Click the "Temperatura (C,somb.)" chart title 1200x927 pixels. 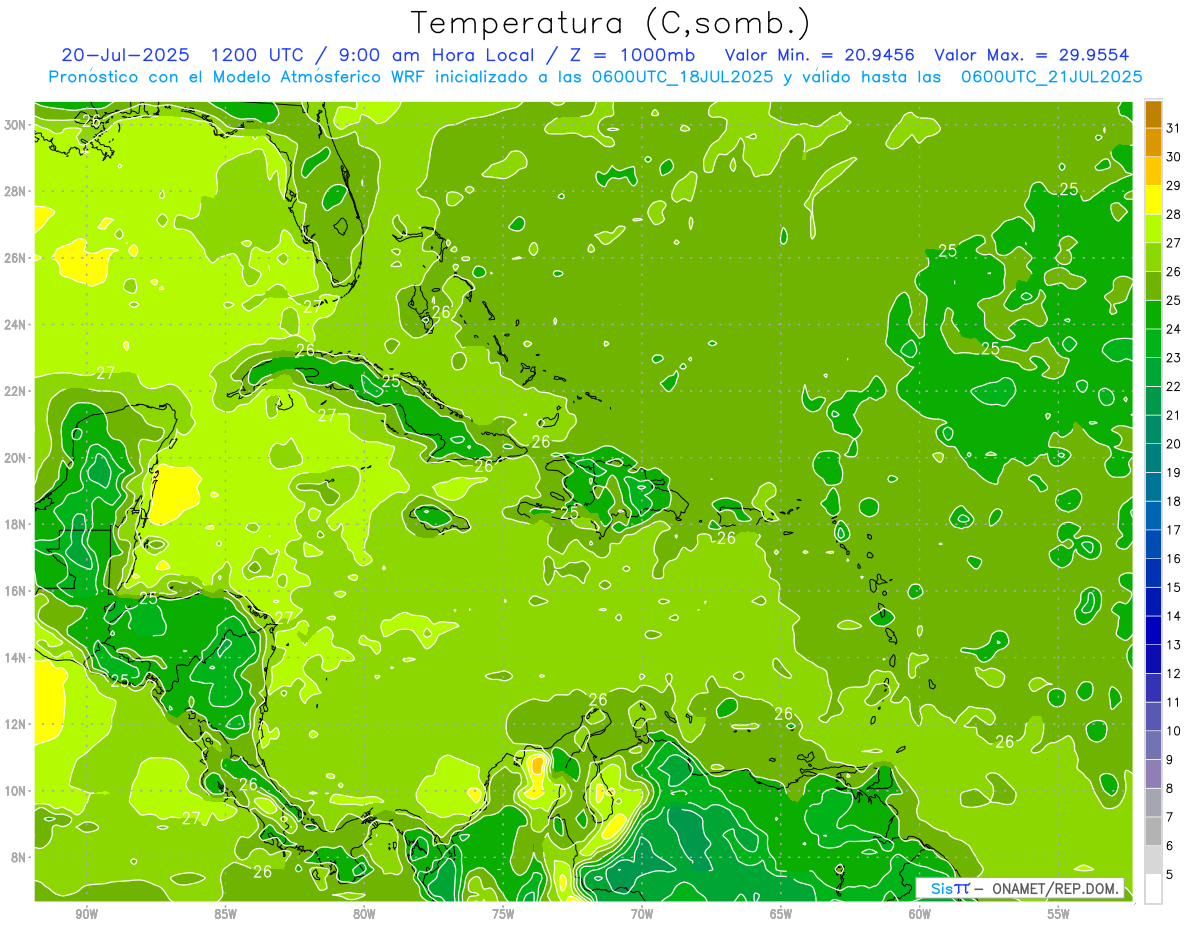pos(611,23)
